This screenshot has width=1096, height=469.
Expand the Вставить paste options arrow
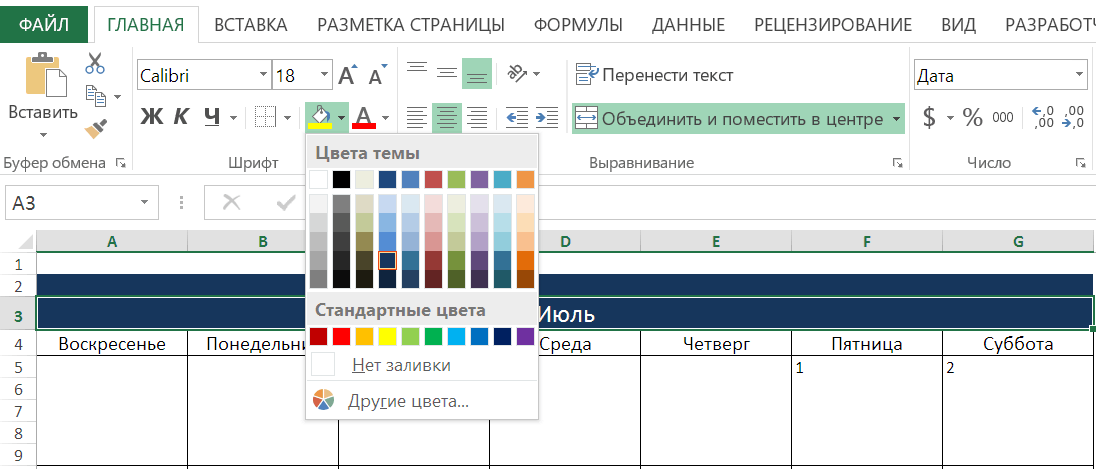(x=43, y=134)
